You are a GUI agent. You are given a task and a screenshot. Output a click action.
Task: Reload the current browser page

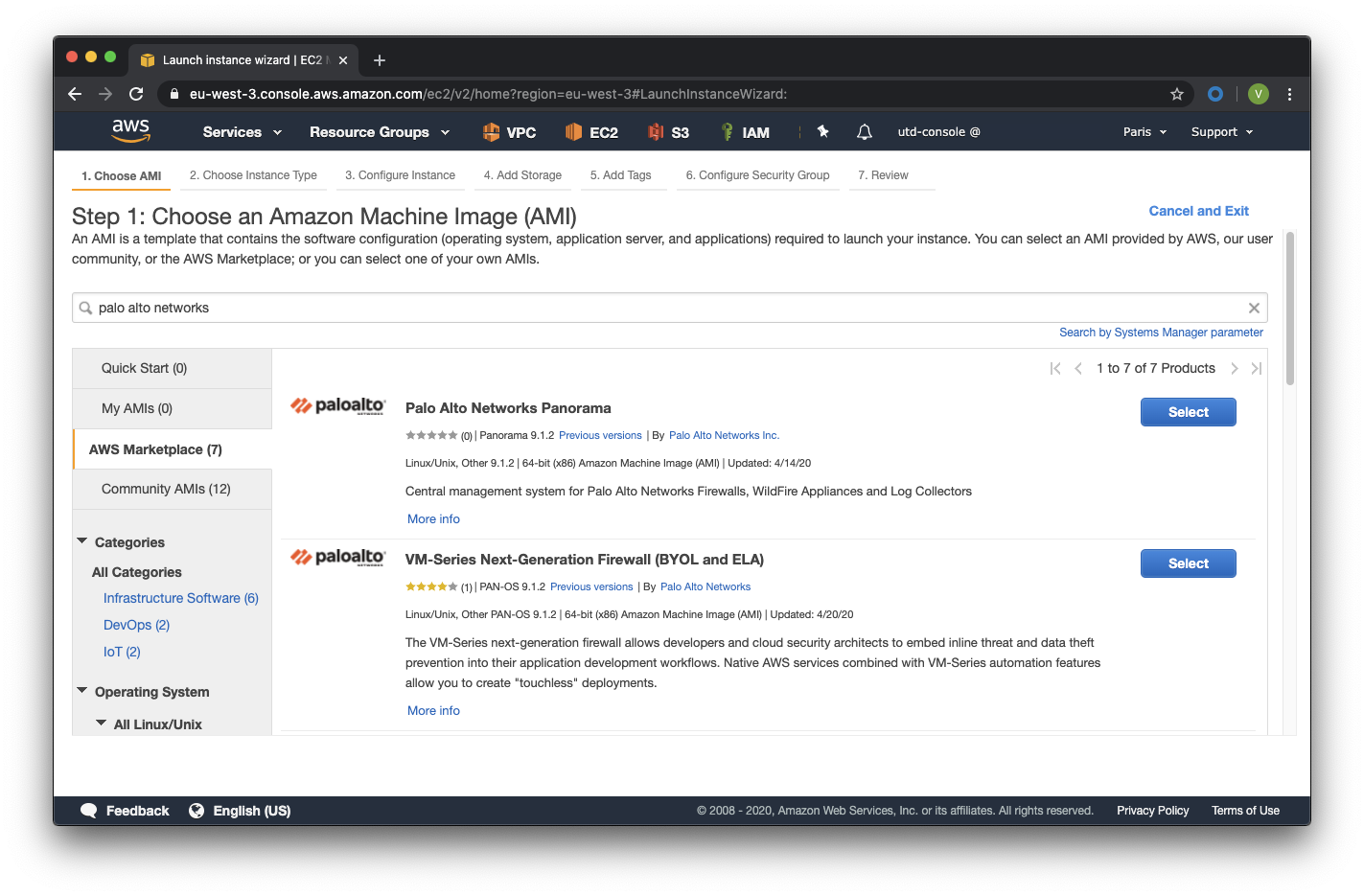coord(136,94)
